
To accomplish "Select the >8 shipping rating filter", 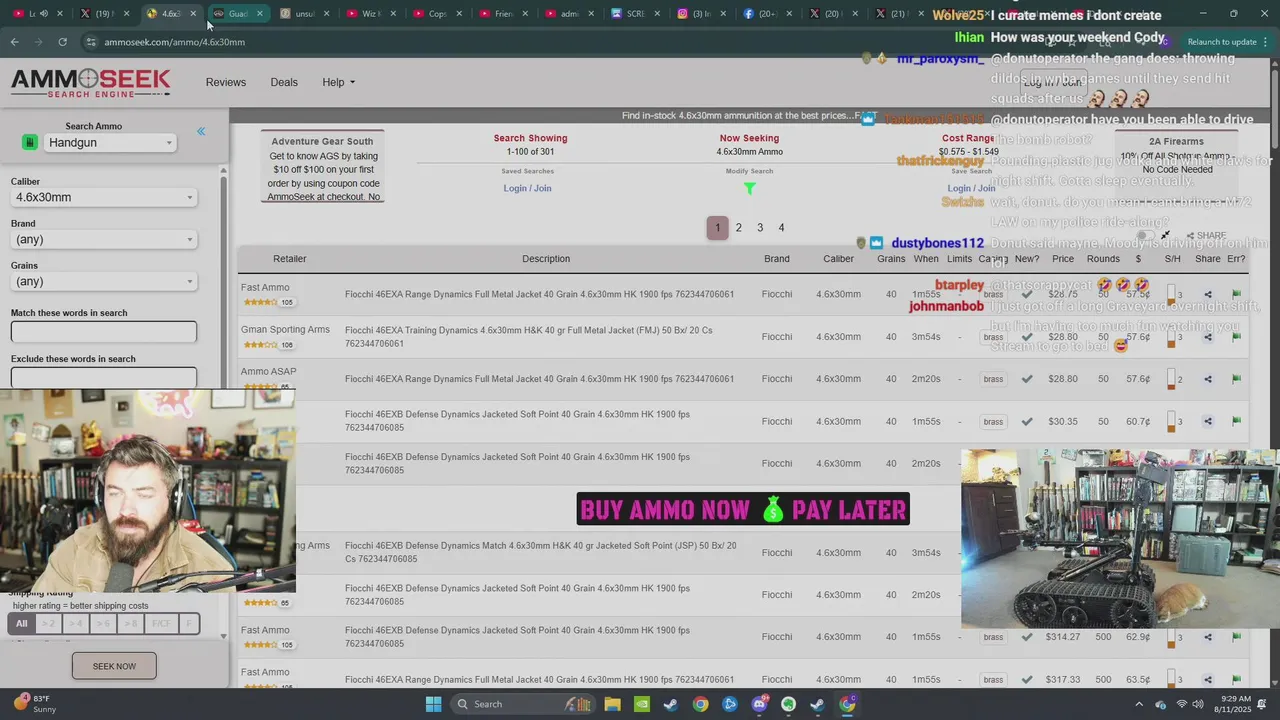I will [131, 624].
